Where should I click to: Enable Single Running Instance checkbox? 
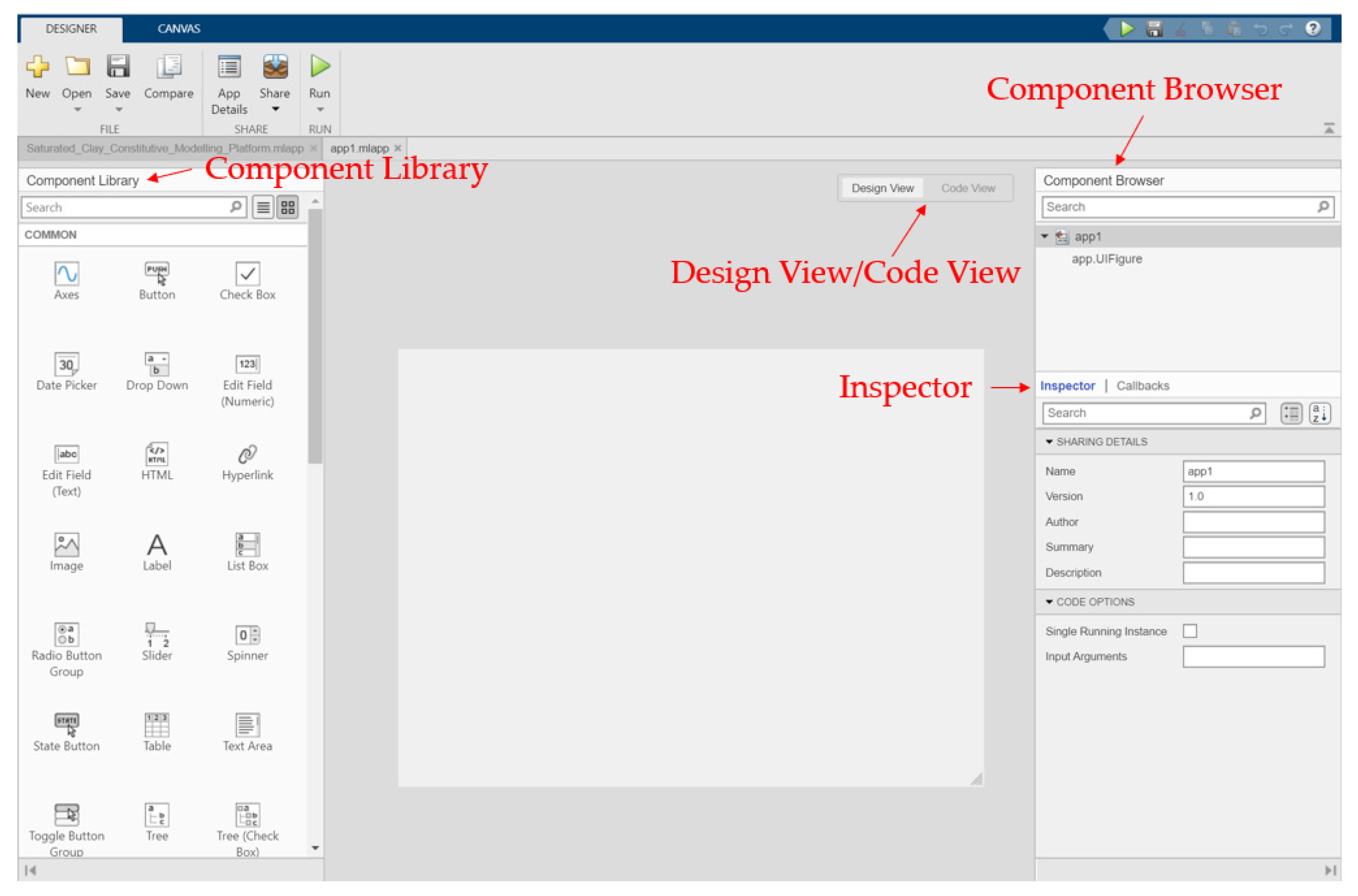(1189, 631)
